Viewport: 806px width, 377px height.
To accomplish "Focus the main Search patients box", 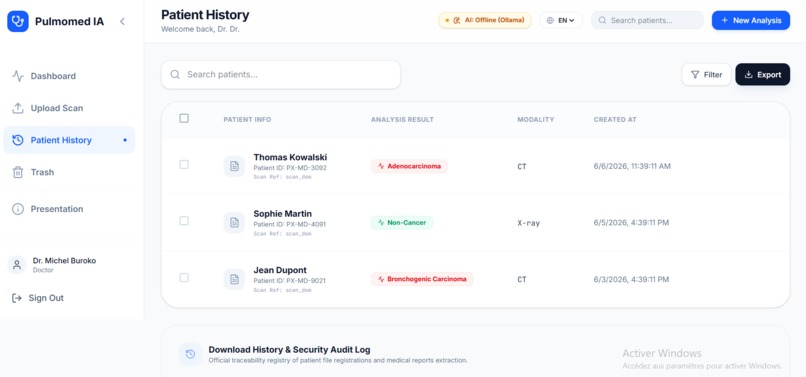I will pyautogui.click(x=281, y=75).
